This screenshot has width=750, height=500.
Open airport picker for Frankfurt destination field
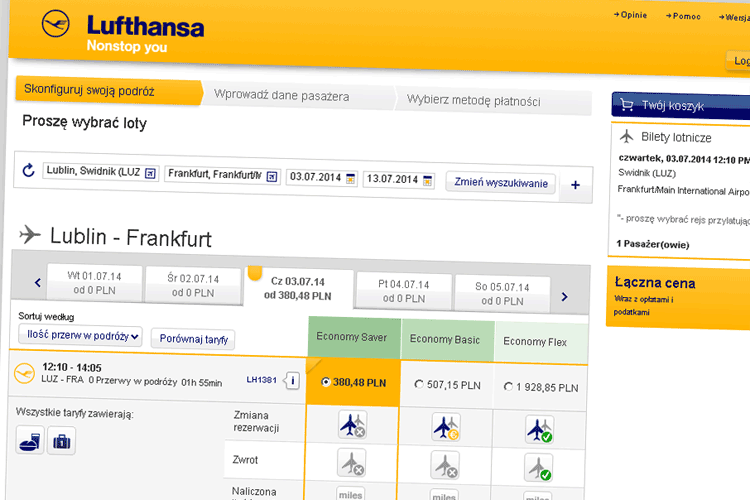(x=272, y=177)
